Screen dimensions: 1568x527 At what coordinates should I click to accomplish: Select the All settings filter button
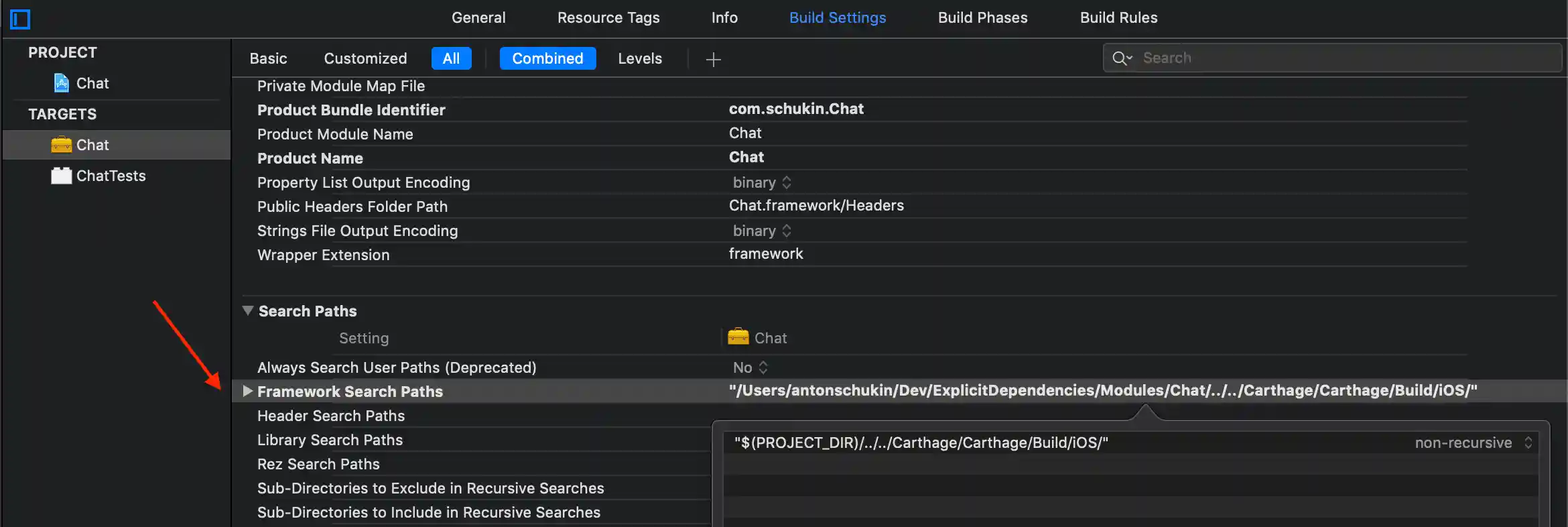click(x=451, y=58)
